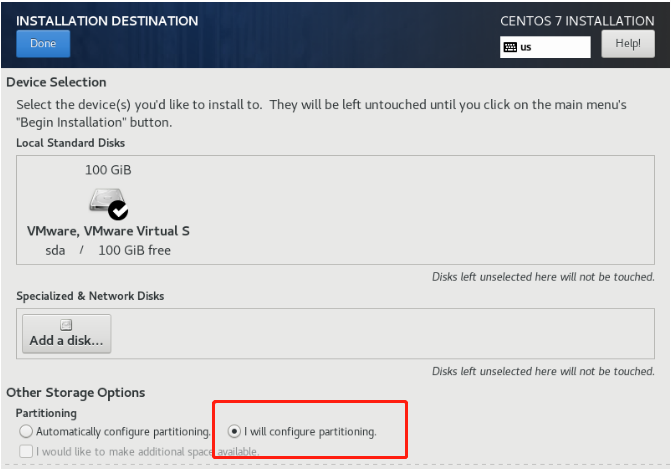Click the keyboard icon beside us
The width and height of the screenshot is (671, 469).
point(510,47)
